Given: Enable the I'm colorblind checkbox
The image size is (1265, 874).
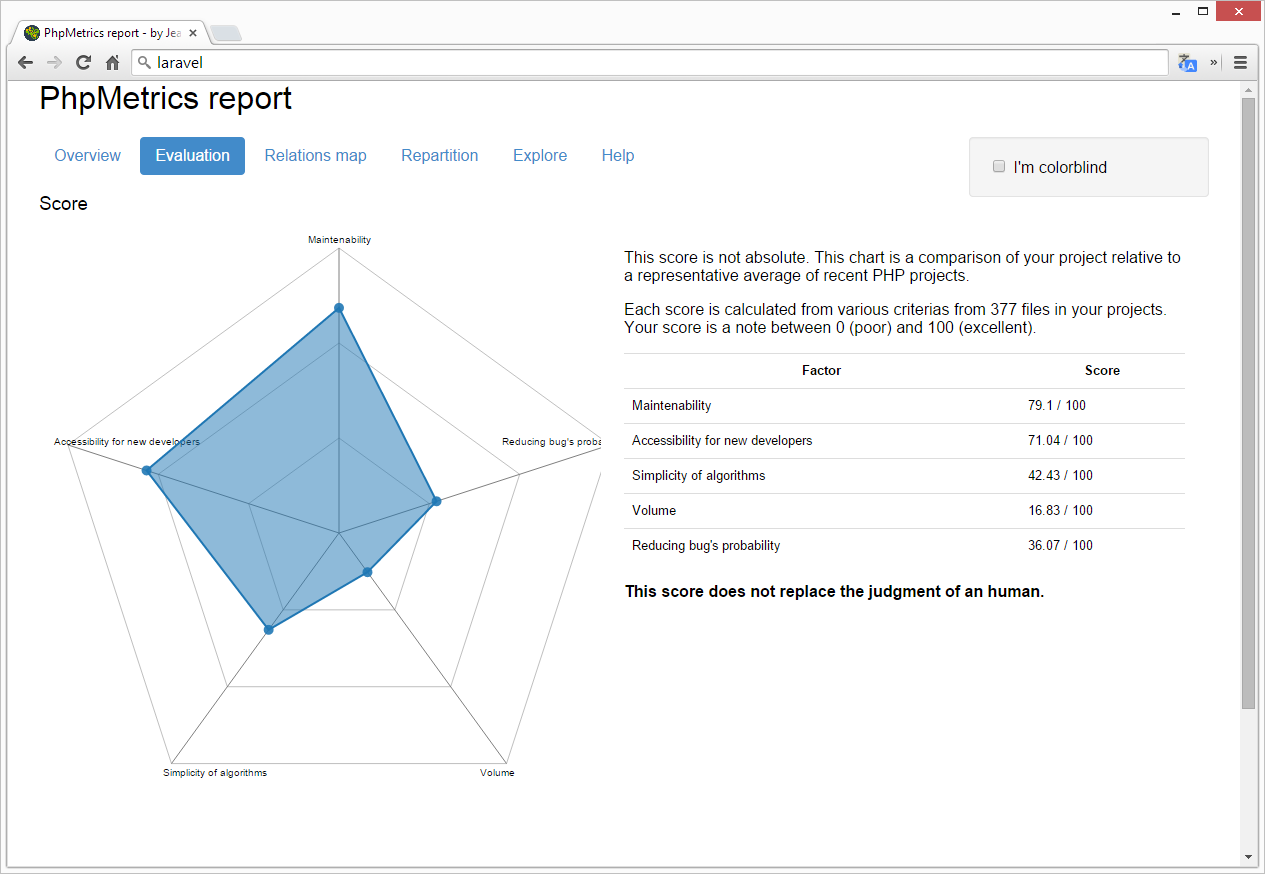Looking at the screenshot, I should tap(999, 166).
